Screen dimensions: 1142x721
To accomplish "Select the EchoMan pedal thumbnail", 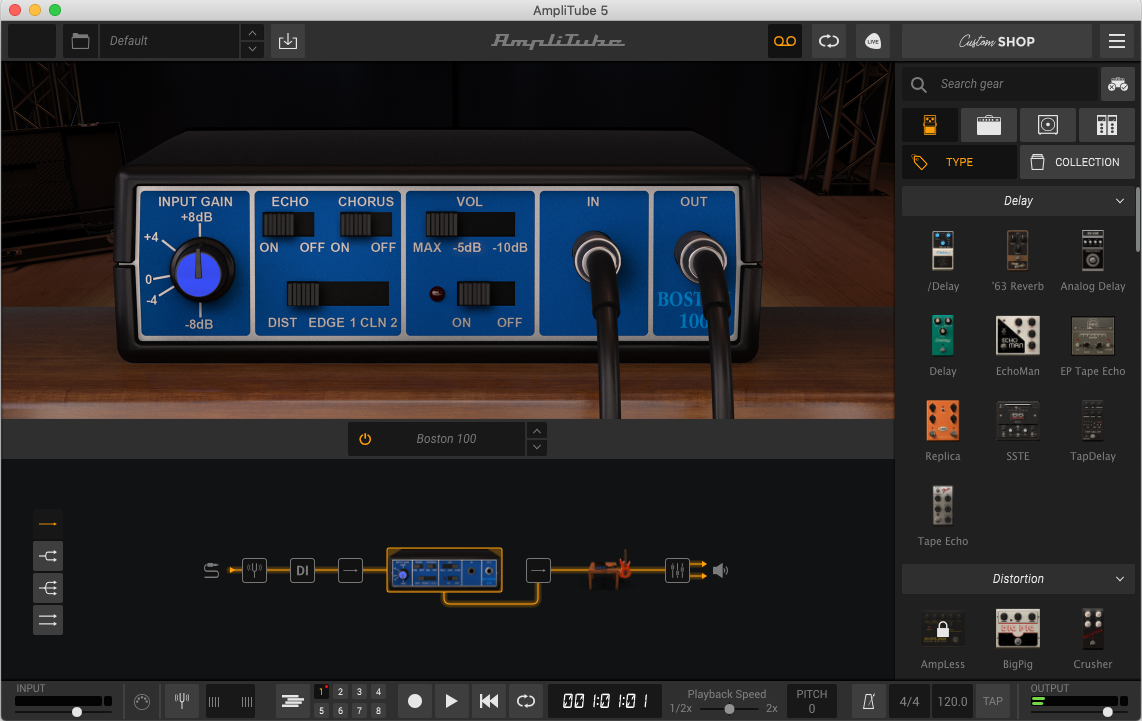I will click(1017, 337).
